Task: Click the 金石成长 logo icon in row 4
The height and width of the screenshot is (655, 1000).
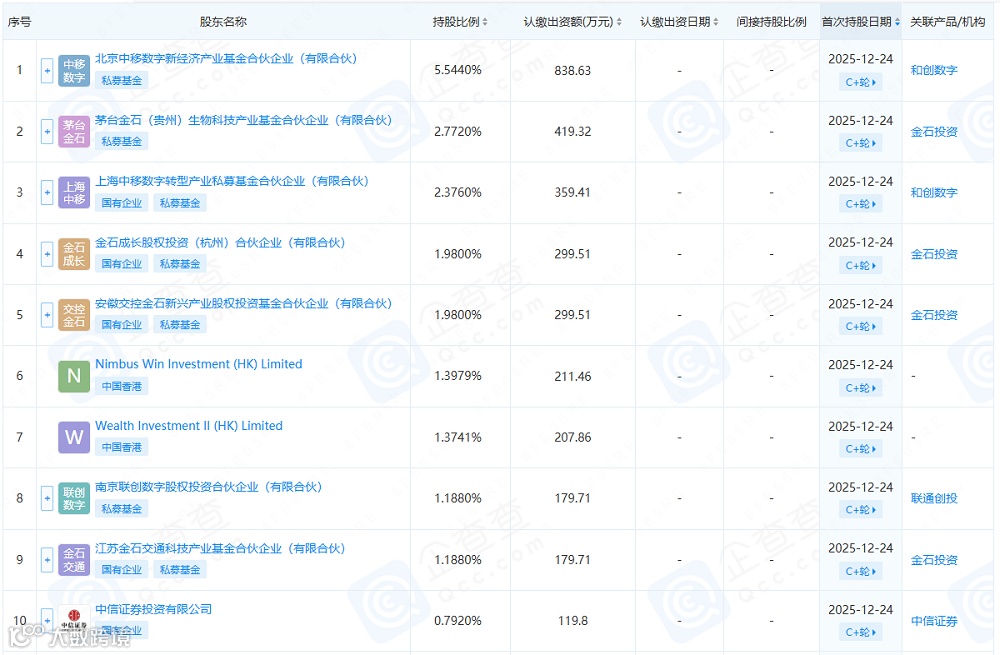Action: [x=74, y=254]
